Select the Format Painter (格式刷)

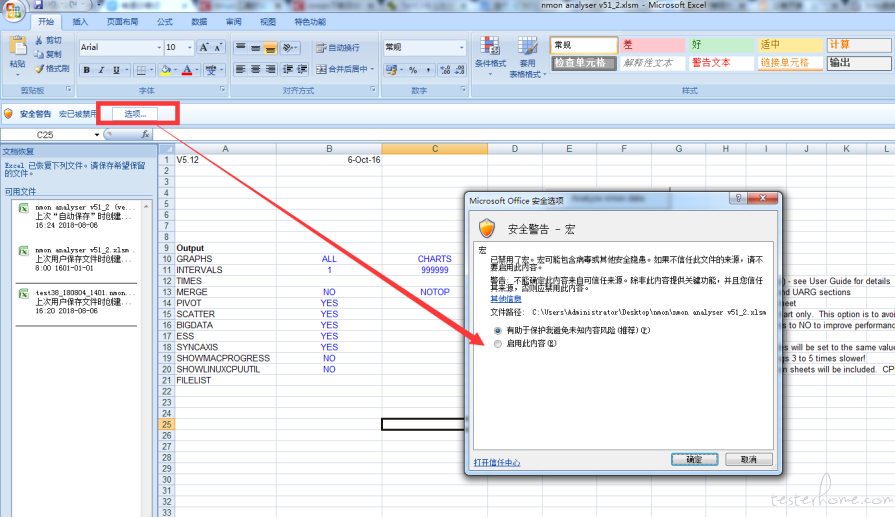tap(51, 68)
